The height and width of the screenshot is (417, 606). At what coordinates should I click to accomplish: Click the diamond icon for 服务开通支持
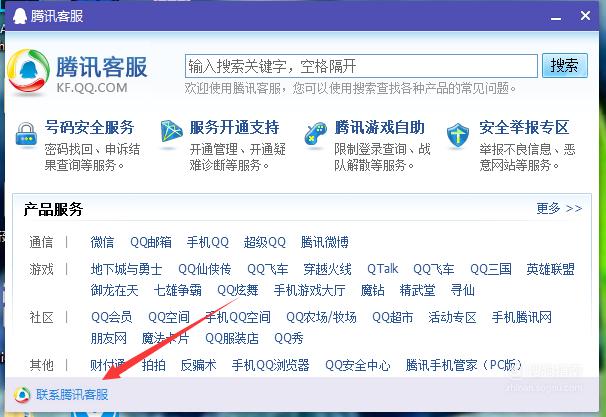point(171,132)
